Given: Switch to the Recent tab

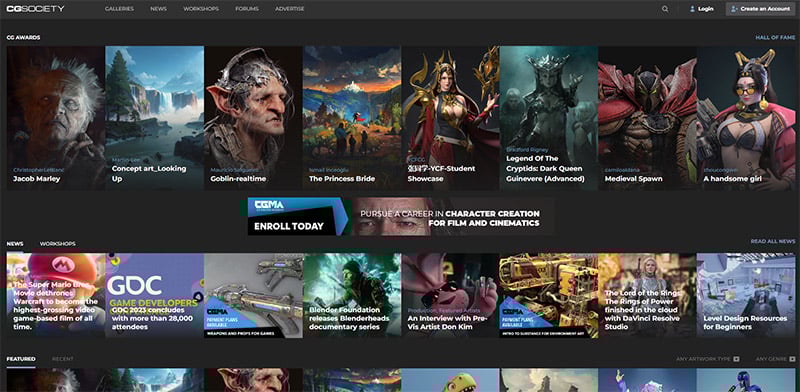Looking at the screenshot, I should pos(63,359).
